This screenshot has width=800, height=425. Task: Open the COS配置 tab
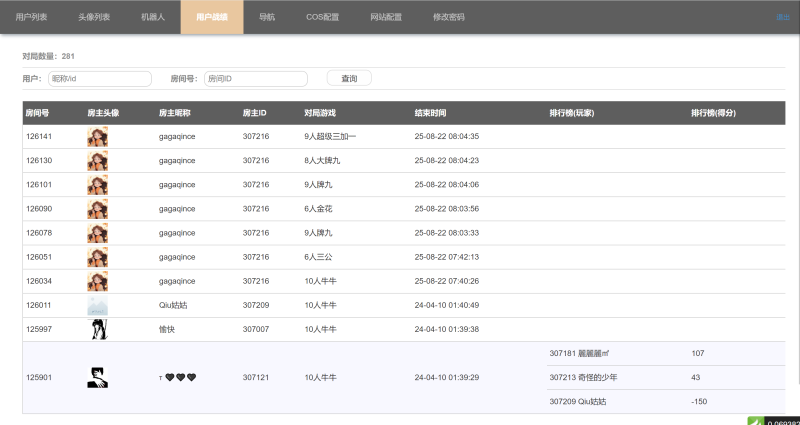[x=322, y=17]
